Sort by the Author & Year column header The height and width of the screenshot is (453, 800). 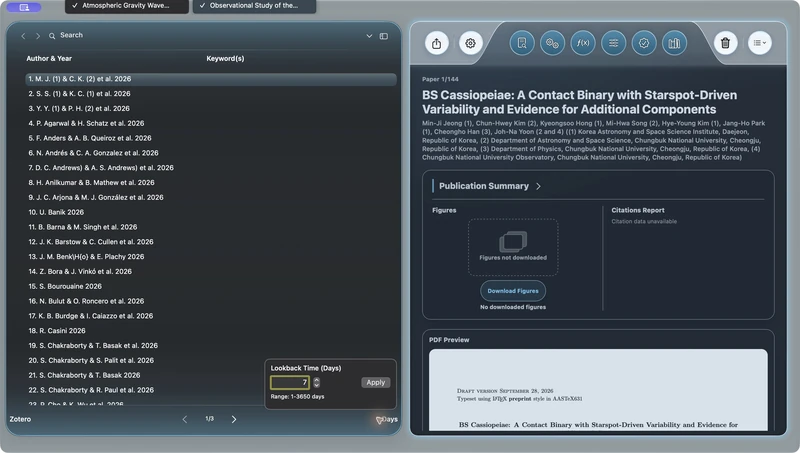[49, 59]
